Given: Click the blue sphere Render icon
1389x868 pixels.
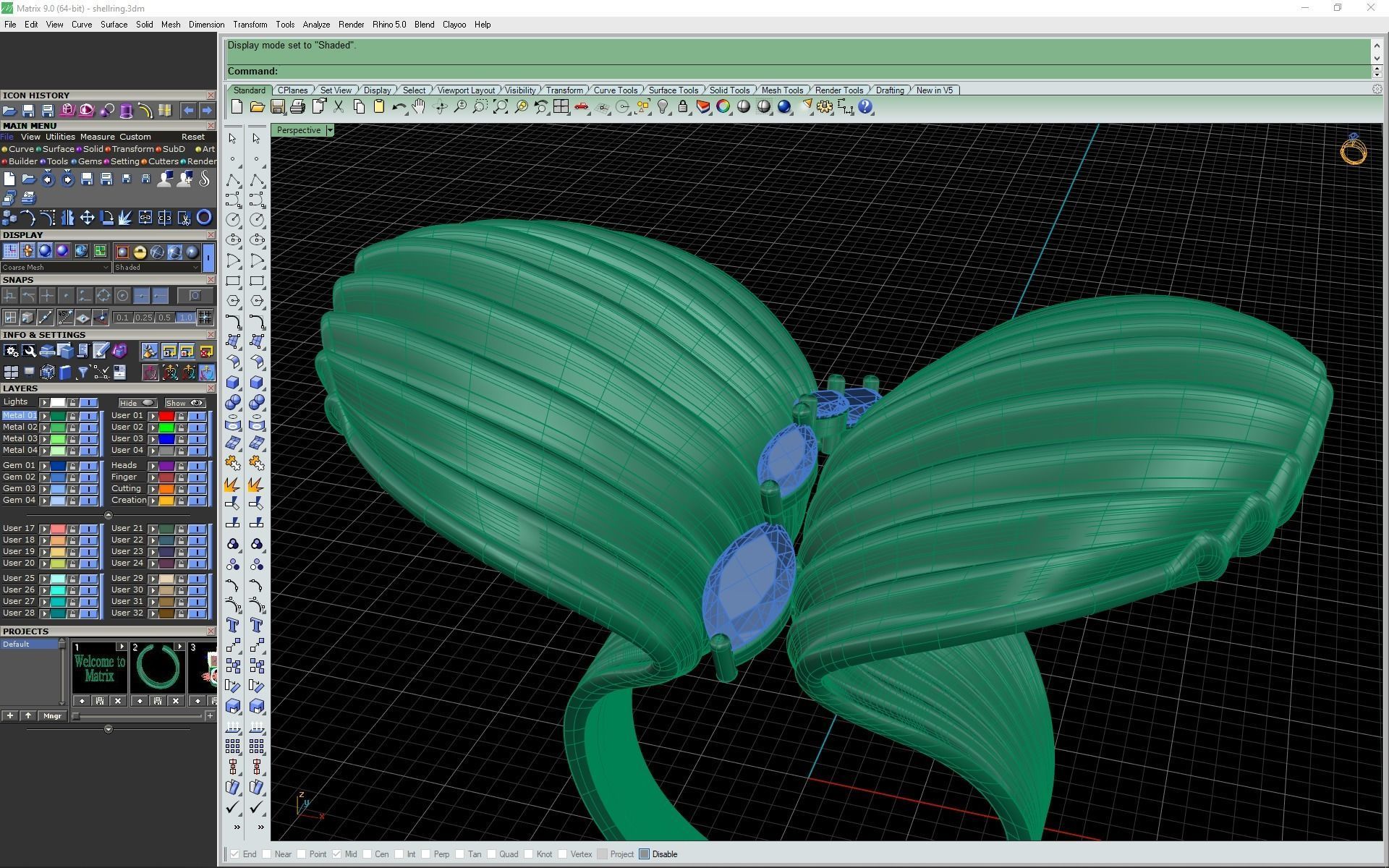Looking at the screenshot, I should [784, 107].
